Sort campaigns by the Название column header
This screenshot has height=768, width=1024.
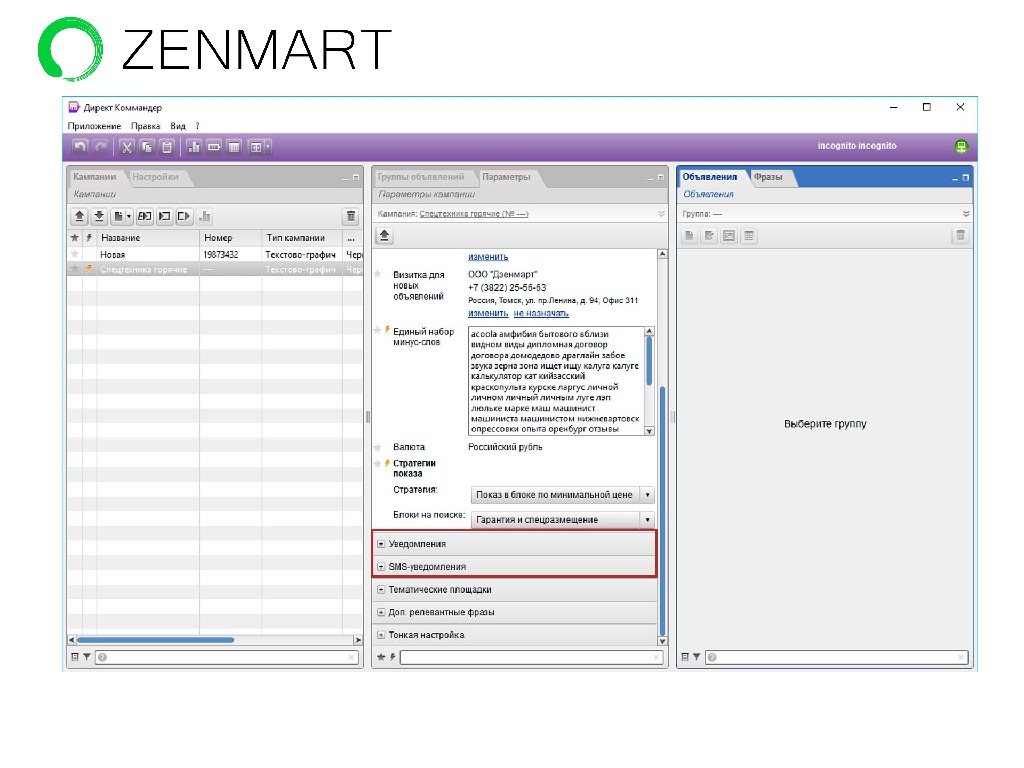[148, 238]
